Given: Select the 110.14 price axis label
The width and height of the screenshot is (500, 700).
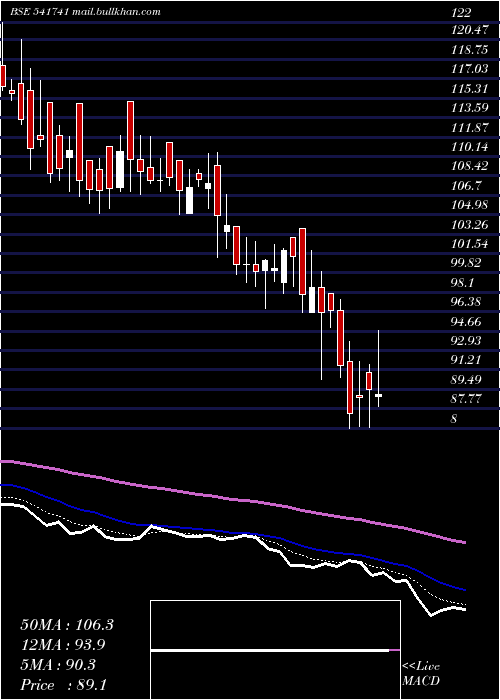Looking at the screenshot, I should 469,146.
